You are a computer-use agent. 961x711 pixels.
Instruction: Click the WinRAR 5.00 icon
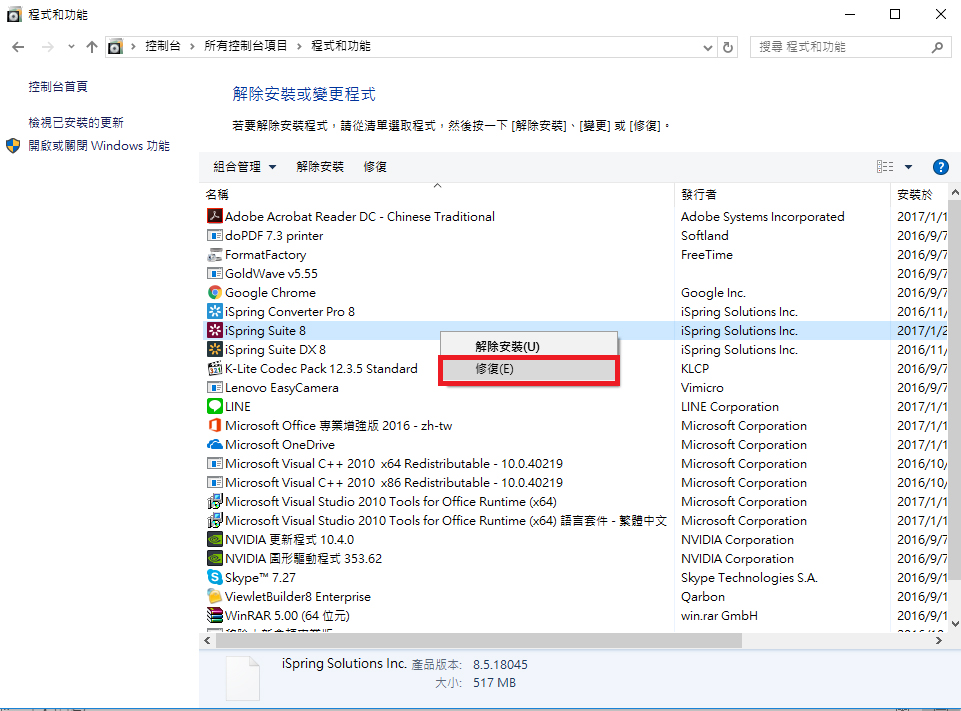coord(213,616)
